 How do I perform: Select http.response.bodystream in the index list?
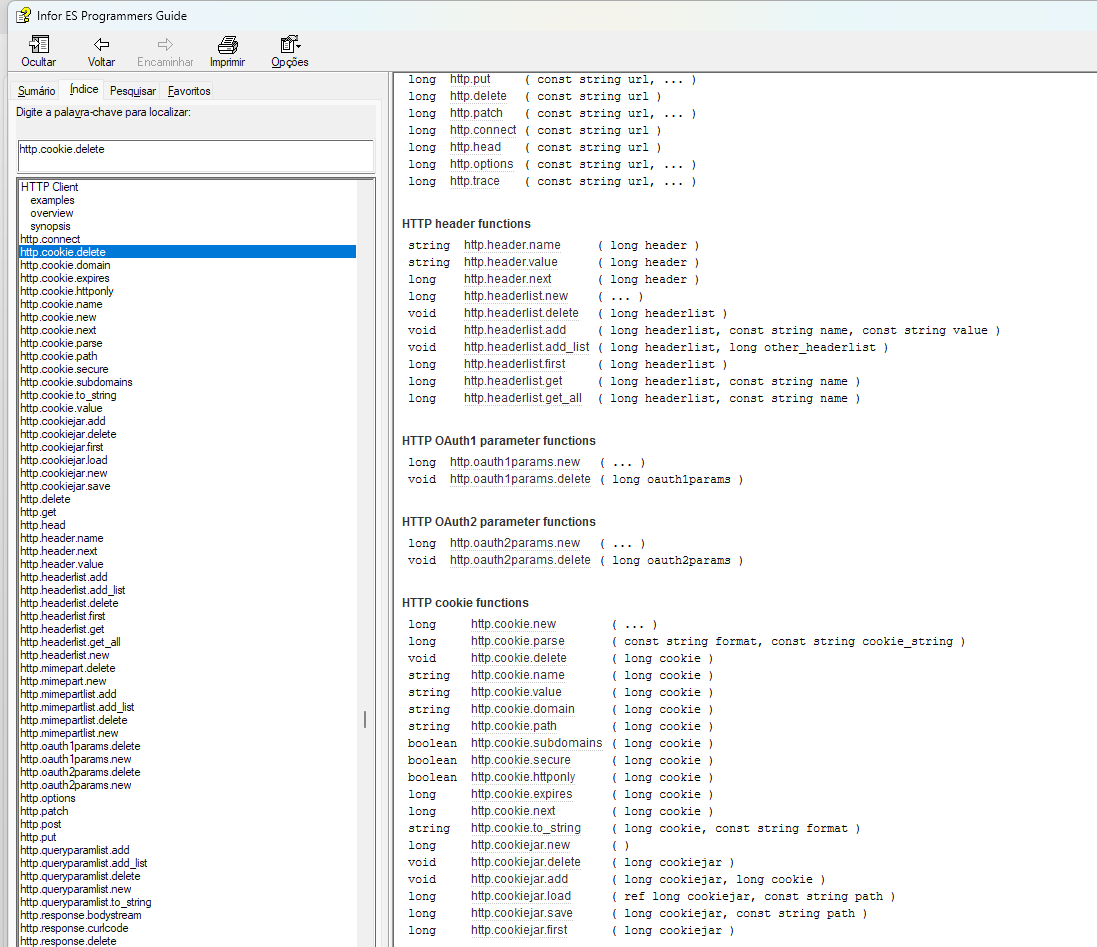coord(80,916)
